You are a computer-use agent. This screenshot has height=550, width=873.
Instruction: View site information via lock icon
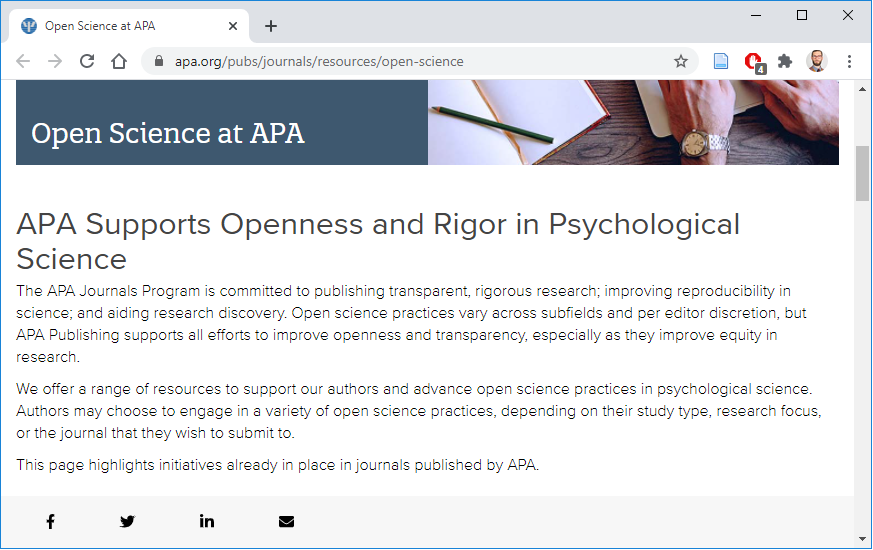(159, 61)
